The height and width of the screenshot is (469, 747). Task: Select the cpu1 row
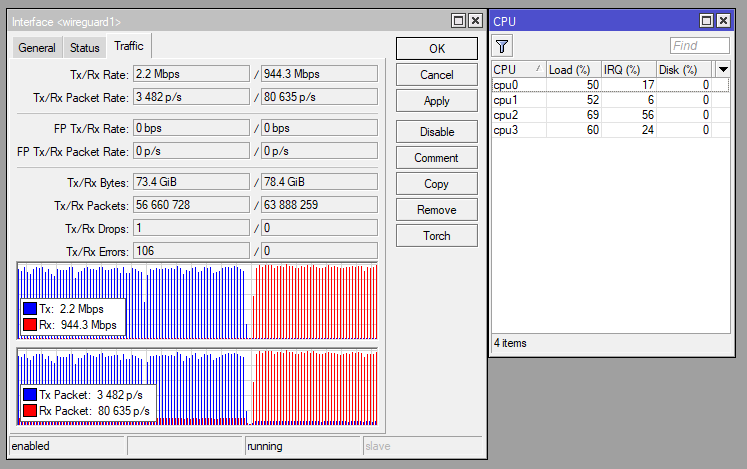[611, 100]
